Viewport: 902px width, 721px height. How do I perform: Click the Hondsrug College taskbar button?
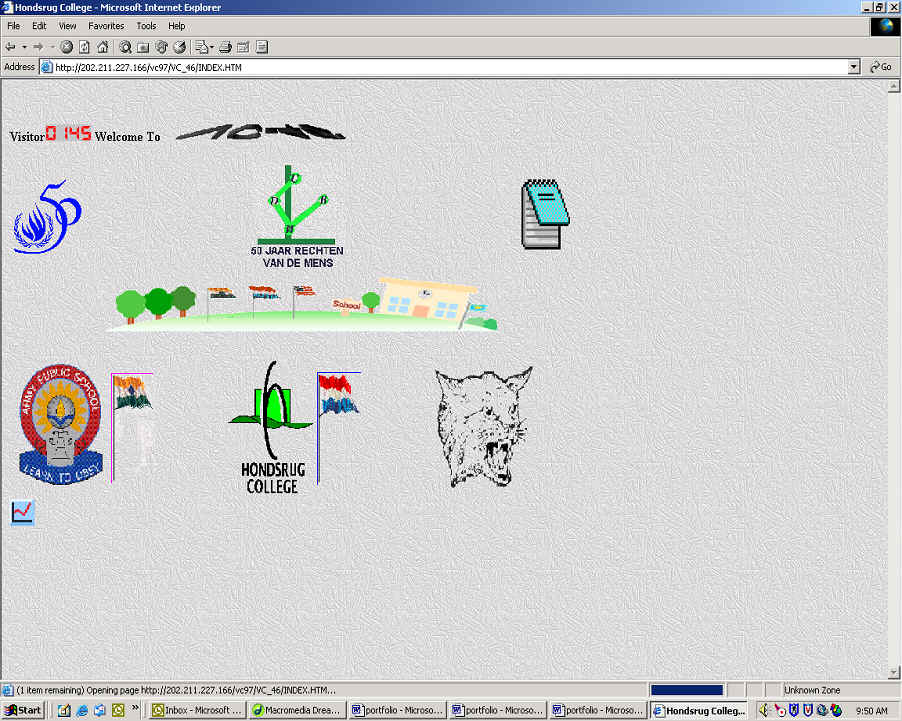tap(699, 710)
